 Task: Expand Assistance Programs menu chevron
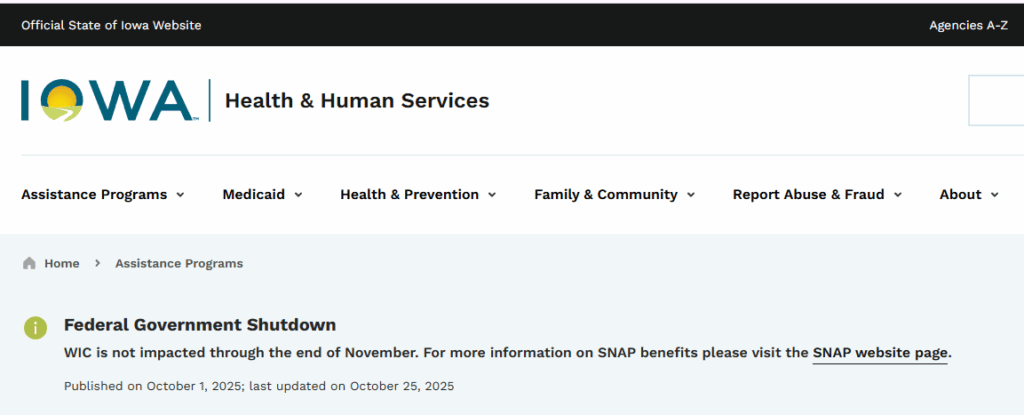tap(180, 195)
